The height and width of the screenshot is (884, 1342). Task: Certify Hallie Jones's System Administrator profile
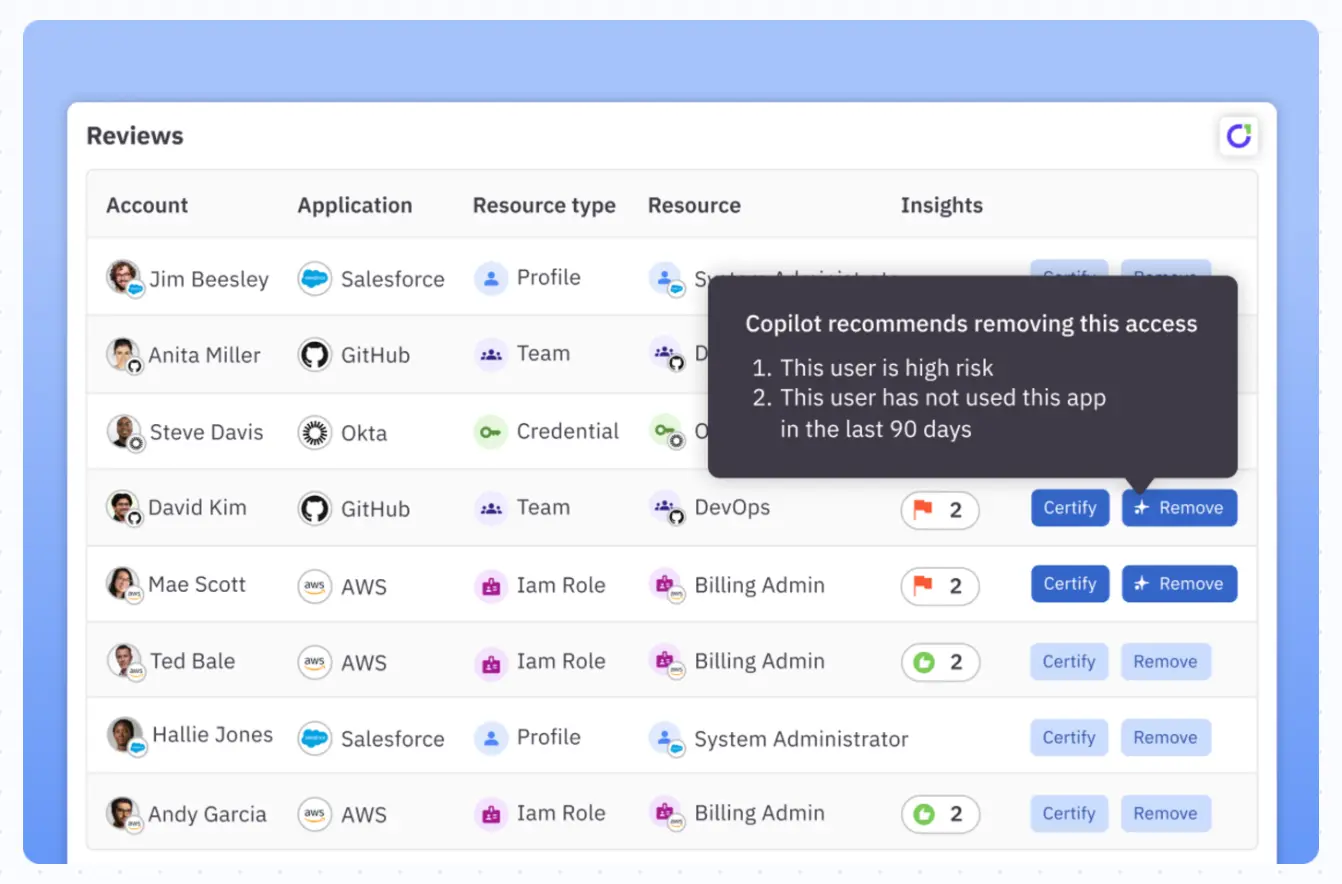tap(1069, 738)
